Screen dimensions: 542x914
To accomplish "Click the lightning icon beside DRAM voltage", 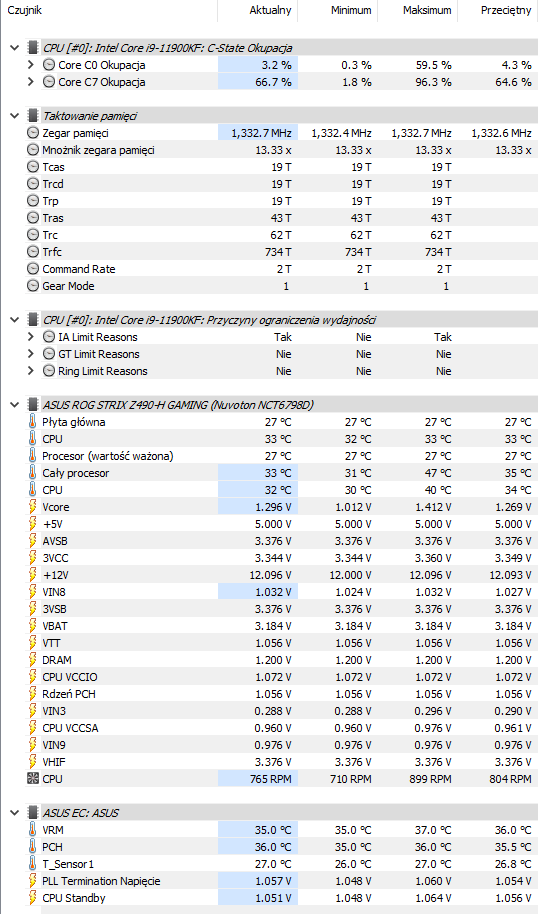I will [33, 659].
